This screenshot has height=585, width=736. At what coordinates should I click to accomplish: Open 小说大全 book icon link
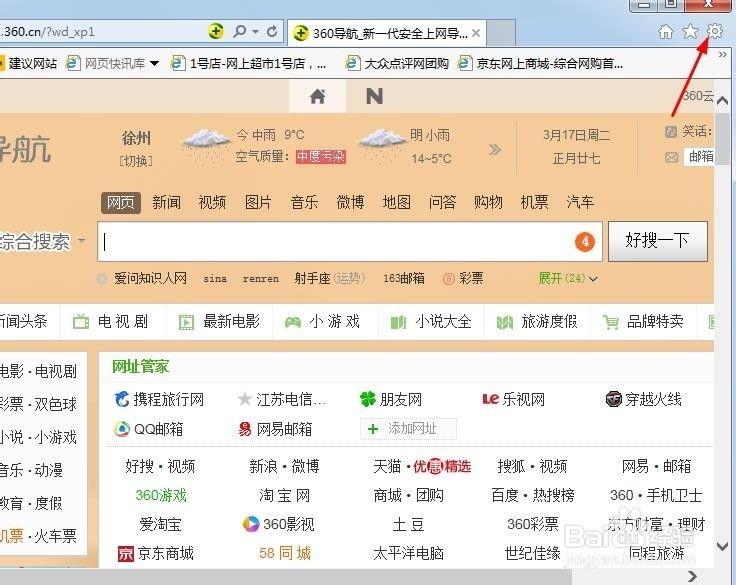431,322
